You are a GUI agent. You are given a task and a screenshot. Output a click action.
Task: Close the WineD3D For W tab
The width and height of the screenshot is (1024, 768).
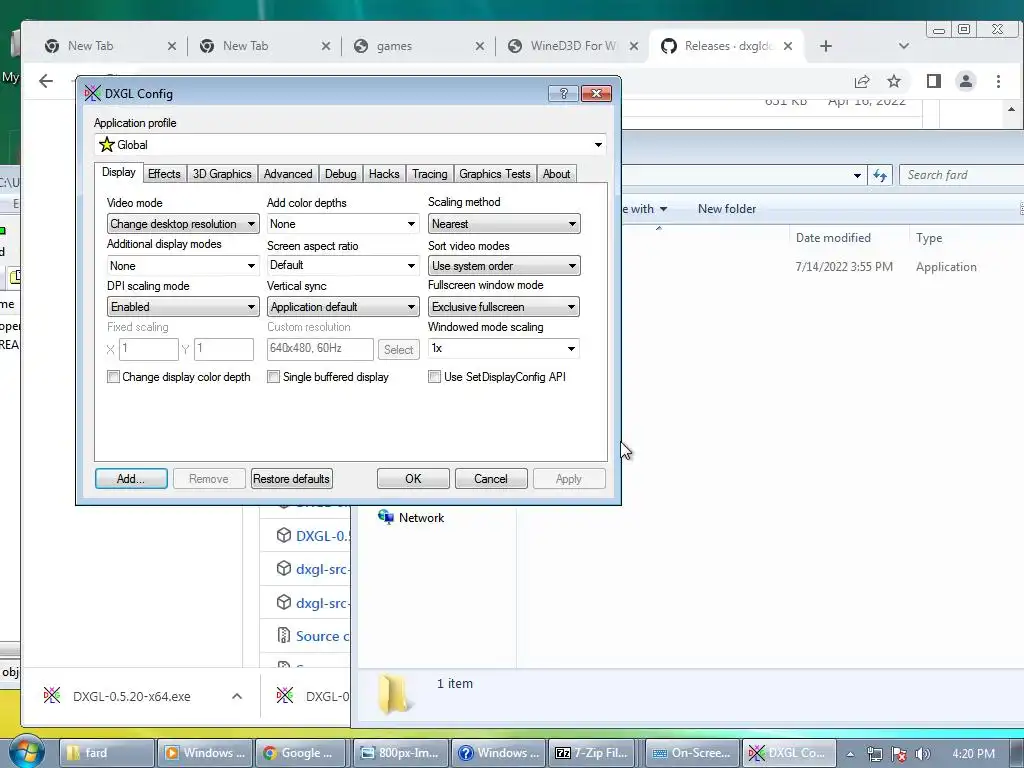pyautogui.click(x=633, y=46)
